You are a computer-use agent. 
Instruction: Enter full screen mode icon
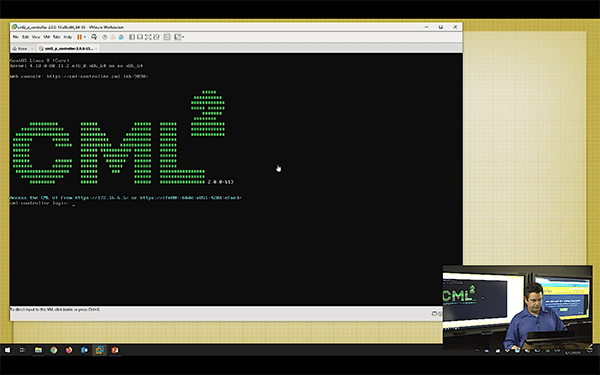(148, 37)
